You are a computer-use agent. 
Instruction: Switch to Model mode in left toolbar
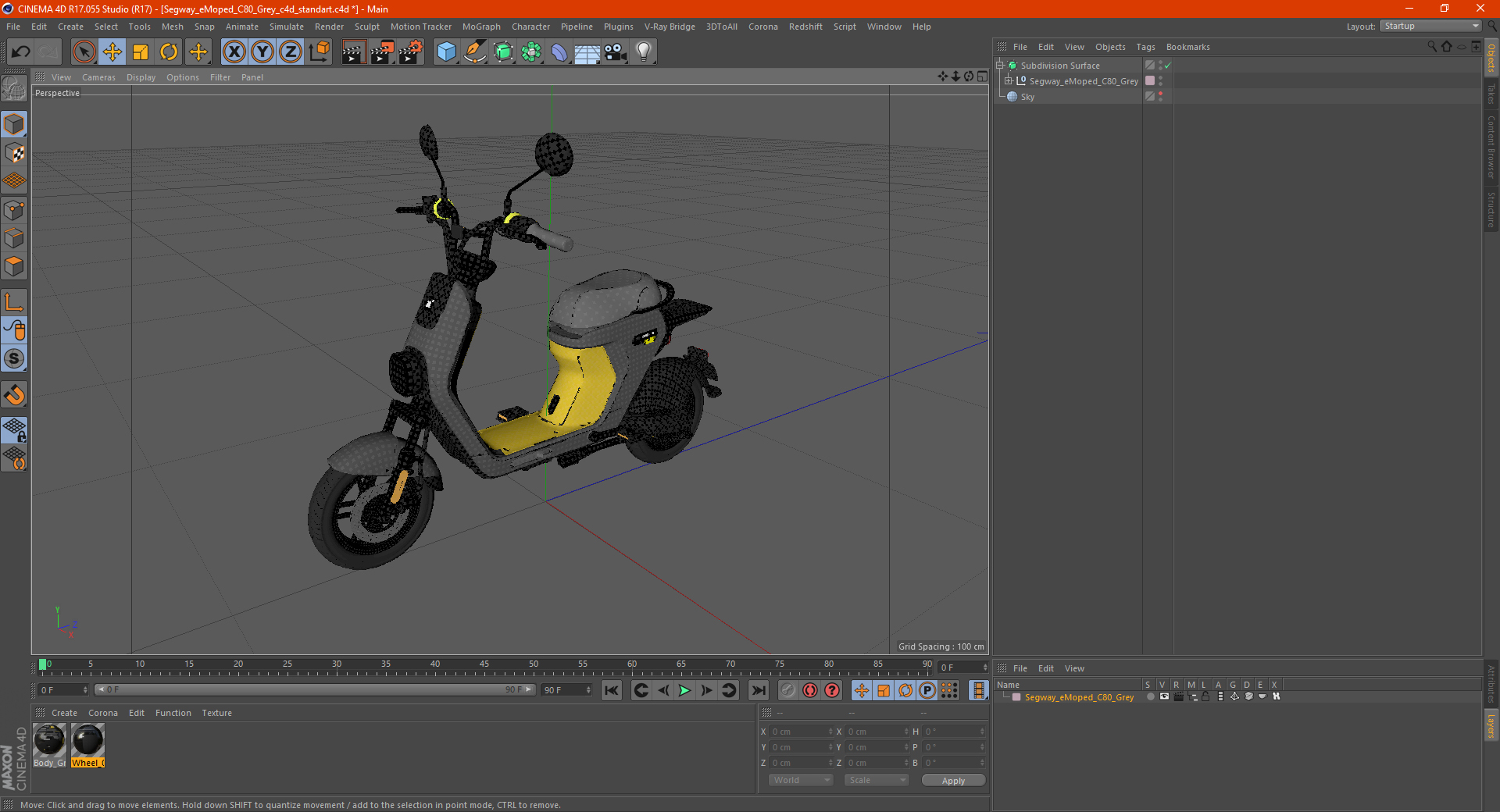[14, 124]
